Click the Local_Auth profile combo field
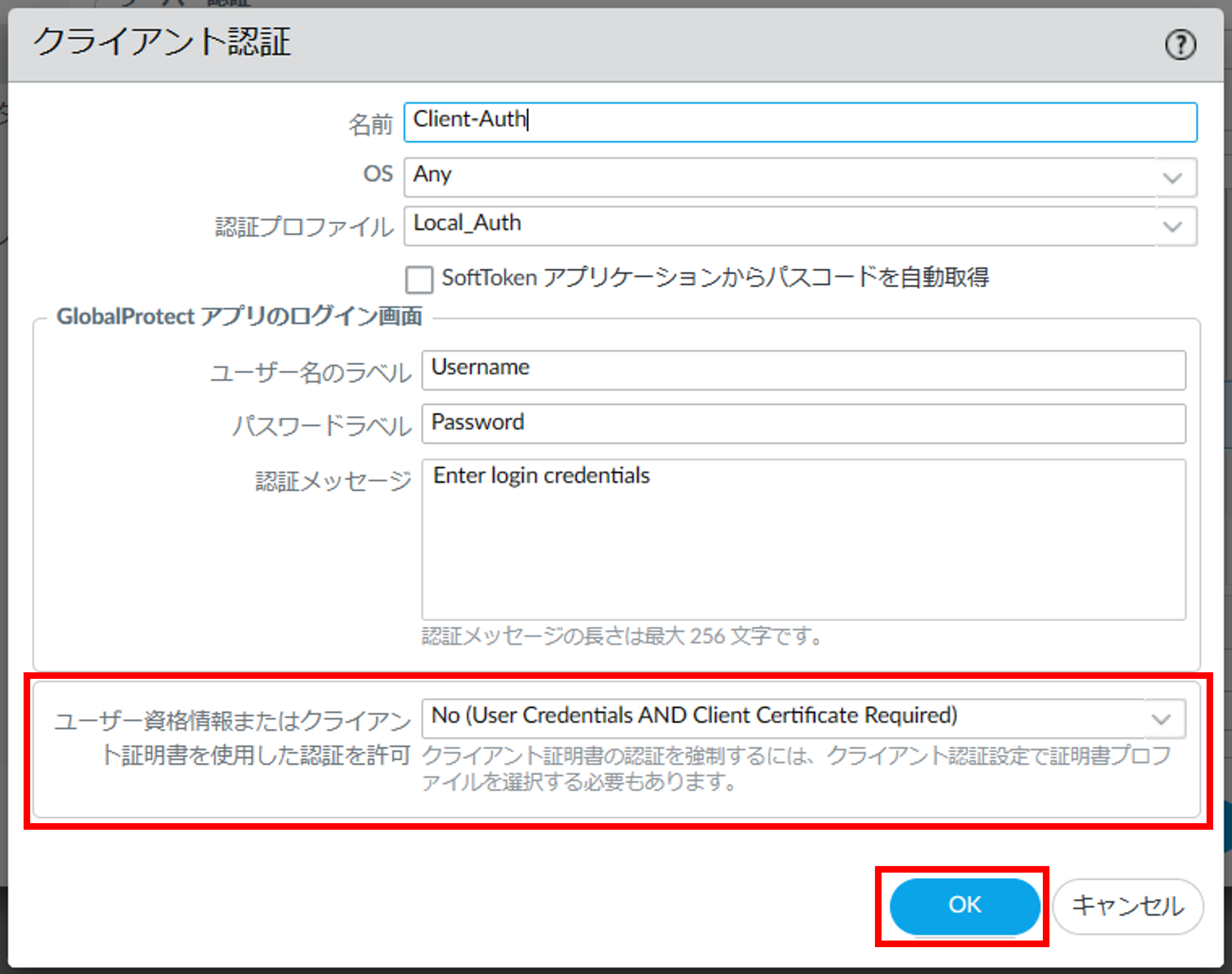Image resolution: width=1232 pixels, height=974 pixels. 776,226
